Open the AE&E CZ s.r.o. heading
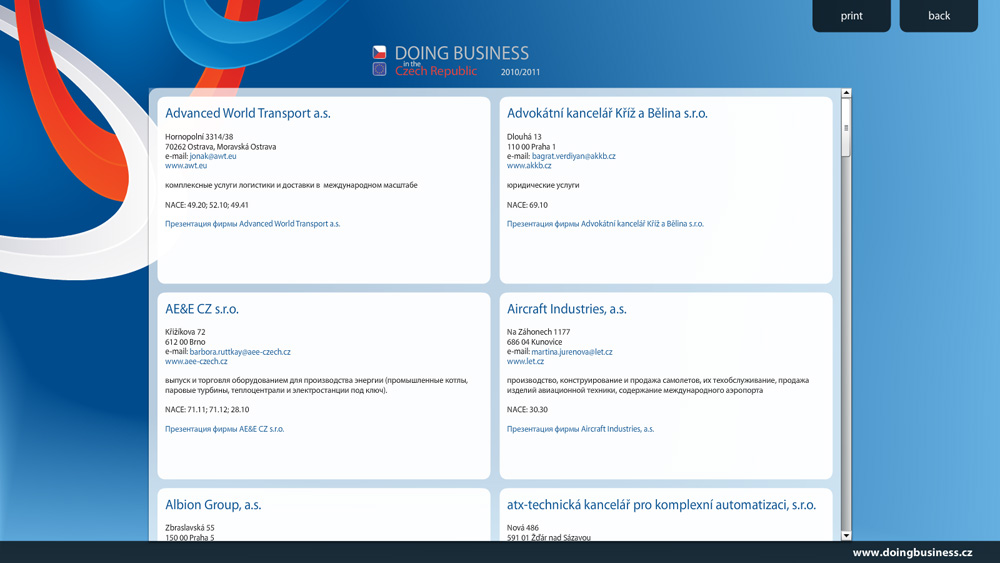The height and width of the screenshot is (563, 1000). click(x=202, y=309)
